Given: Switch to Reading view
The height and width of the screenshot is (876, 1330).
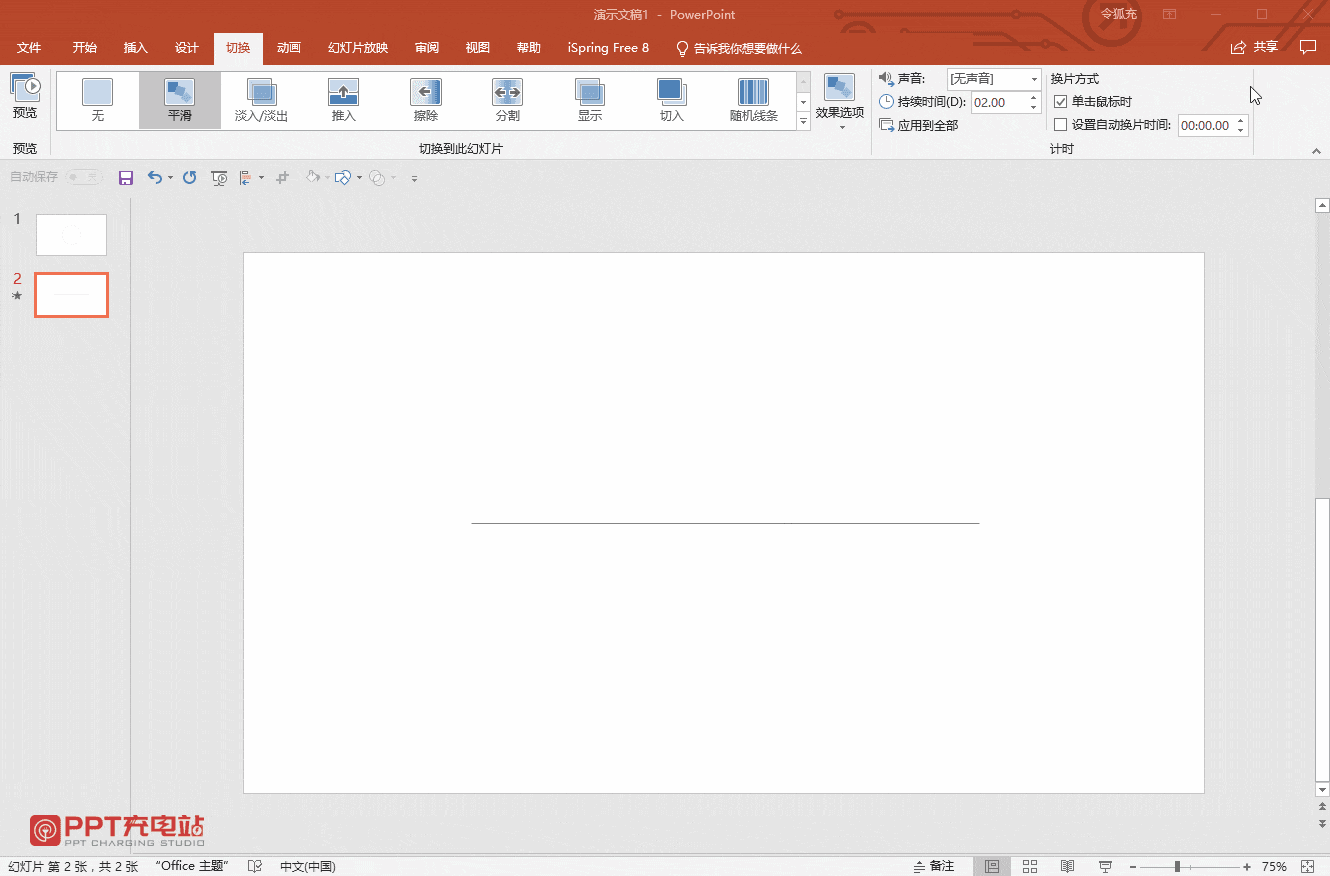Looking at the screenshot, I should (x=1068, y=866).
